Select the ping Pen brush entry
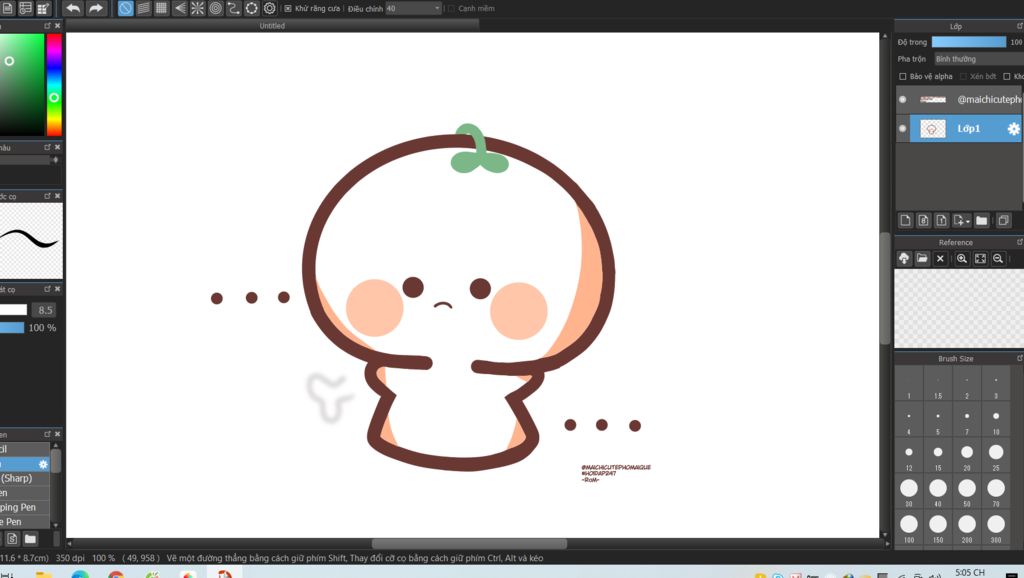The width and height of the screenshot is (1024, 578). click(25, 507)
